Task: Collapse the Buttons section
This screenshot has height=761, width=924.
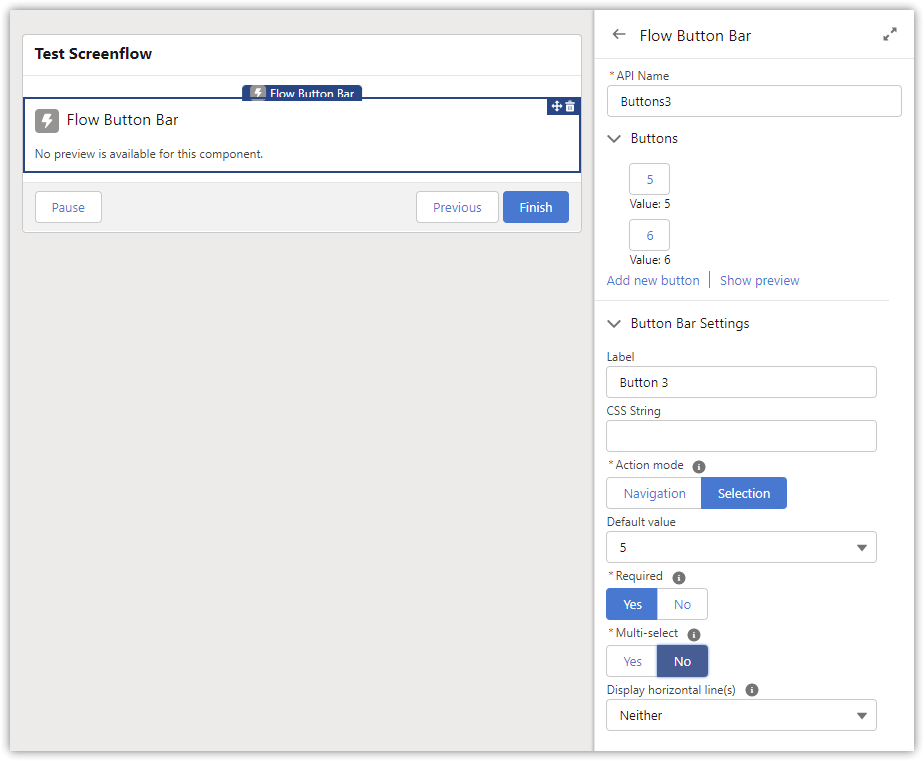Action: (x=613, y=139)
